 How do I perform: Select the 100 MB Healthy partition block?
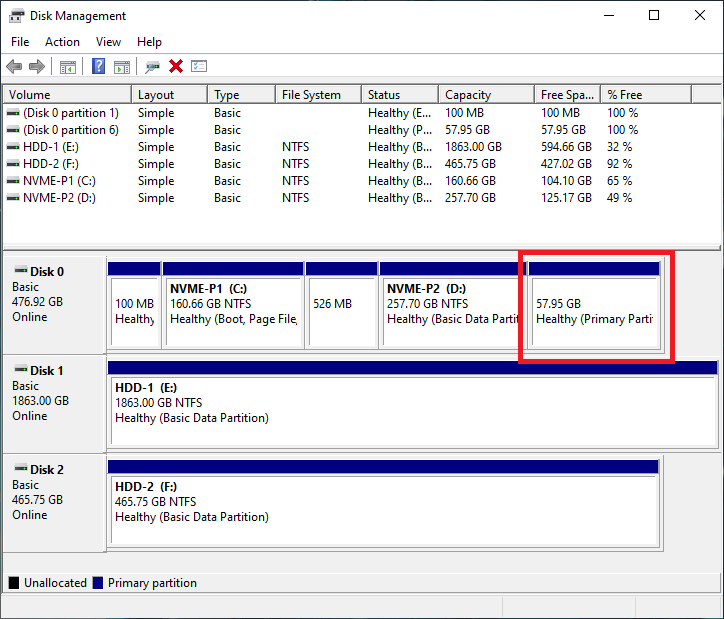tap(134, 305)
